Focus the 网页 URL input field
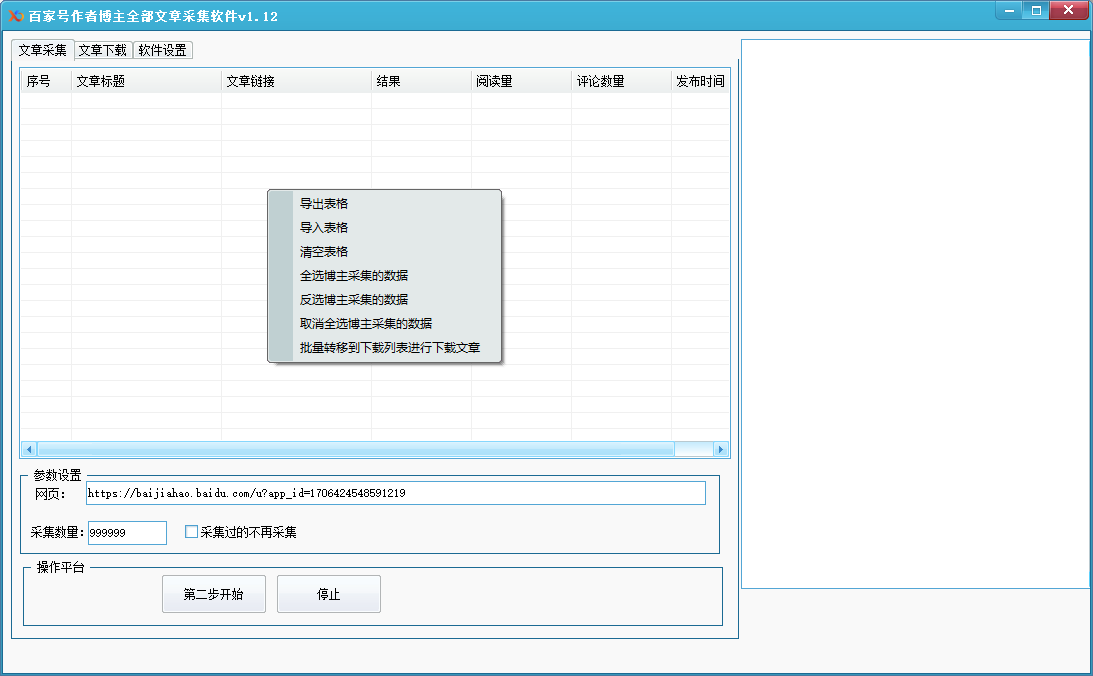Image resolution: width=1093 pixels, height=676 pixels. [395, 493]
